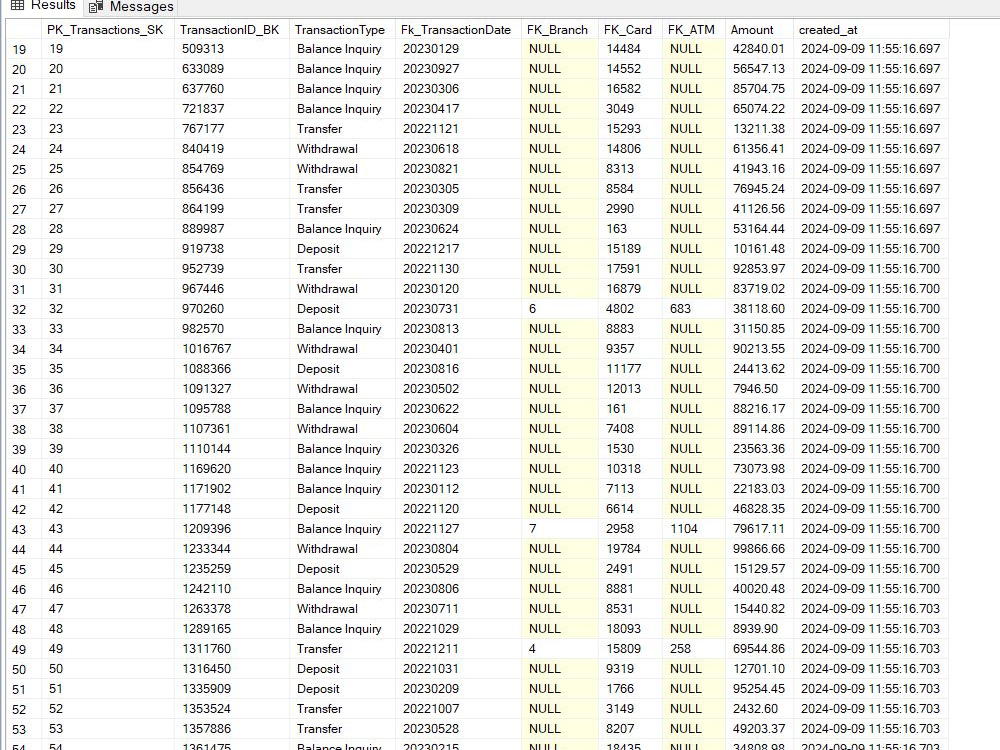
Task: Open the Results tab
Action: pos(43,6)
